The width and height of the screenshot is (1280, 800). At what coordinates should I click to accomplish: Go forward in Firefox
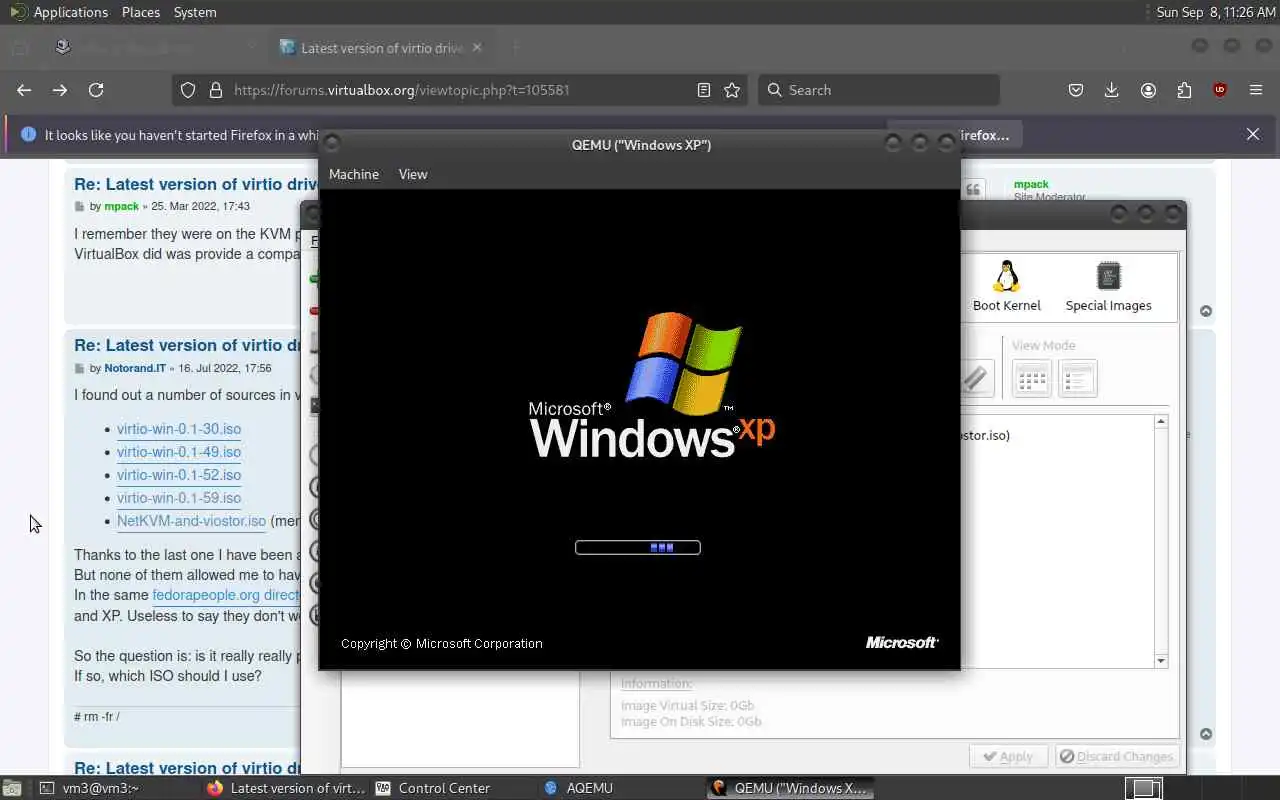pos(60,90)
